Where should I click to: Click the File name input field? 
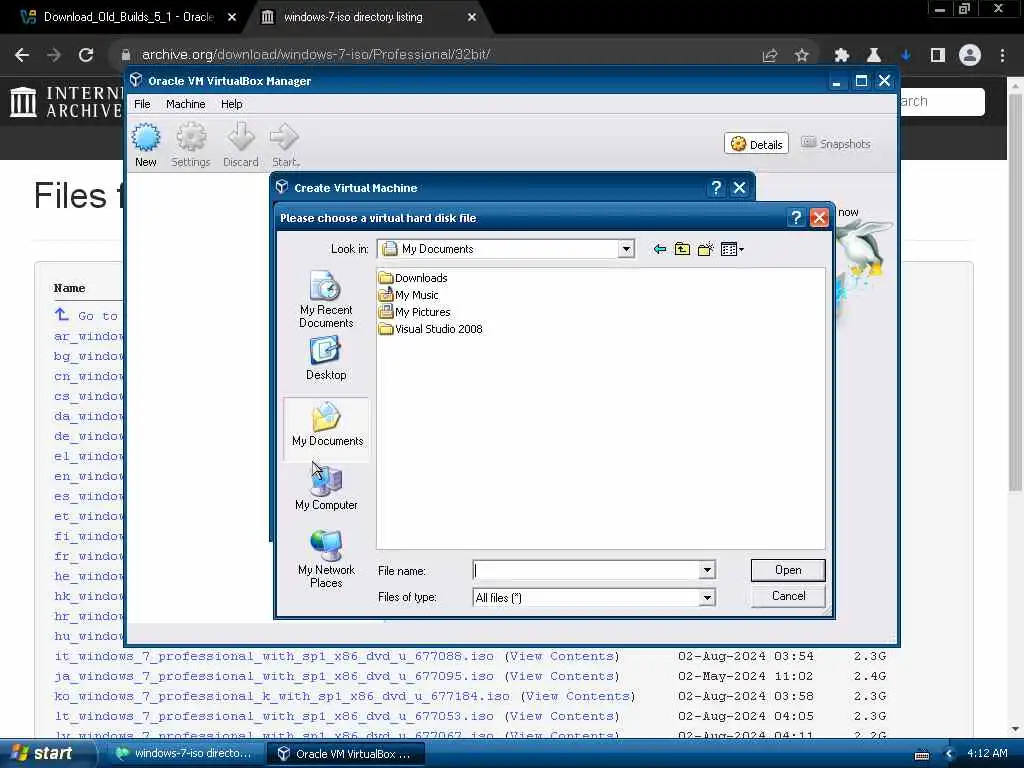(586, 570)
